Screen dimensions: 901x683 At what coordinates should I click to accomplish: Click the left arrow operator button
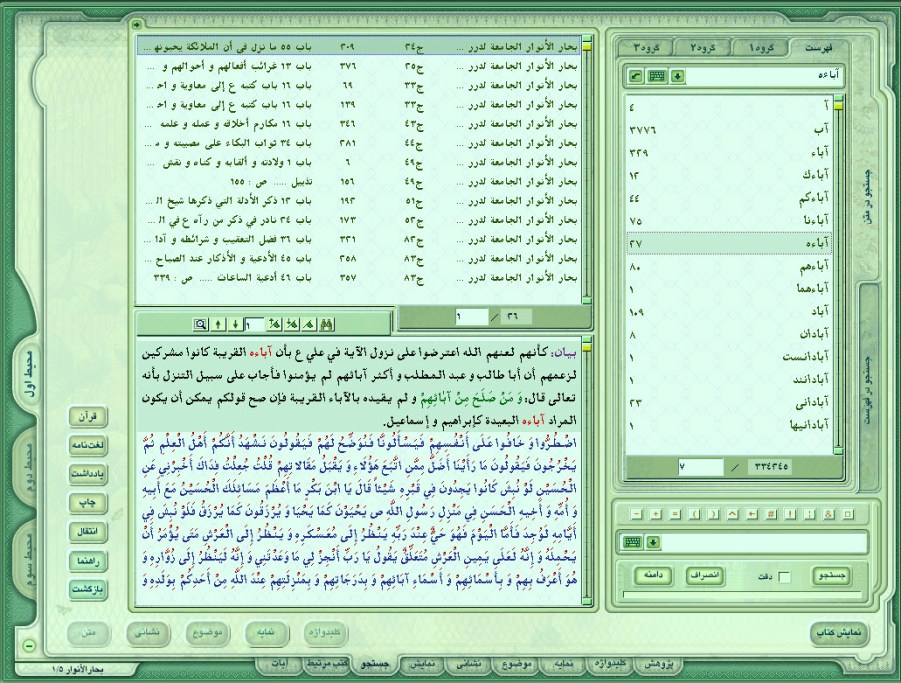[x=752, y=514]
